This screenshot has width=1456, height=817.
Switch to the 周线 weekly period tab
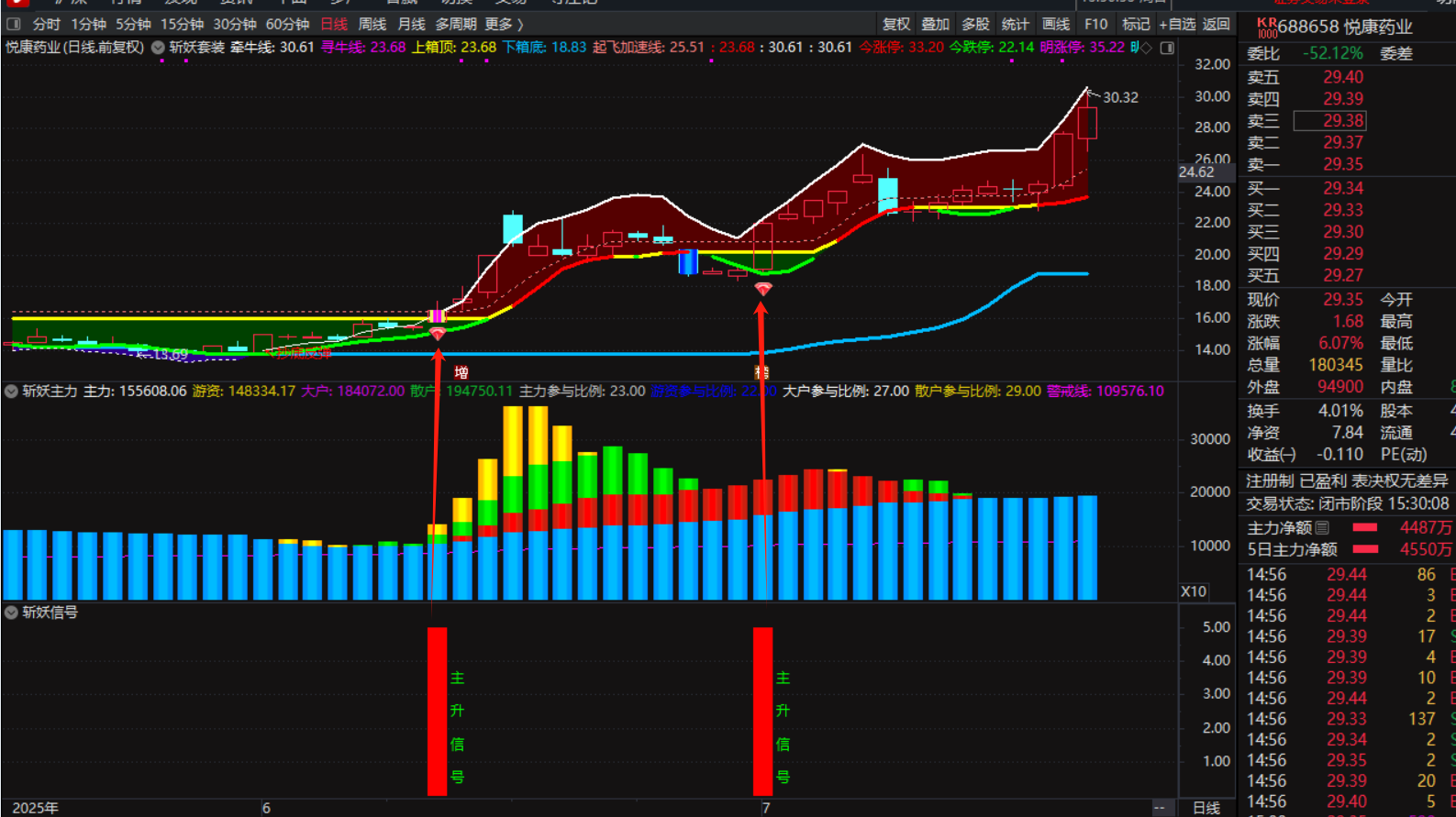372,24
